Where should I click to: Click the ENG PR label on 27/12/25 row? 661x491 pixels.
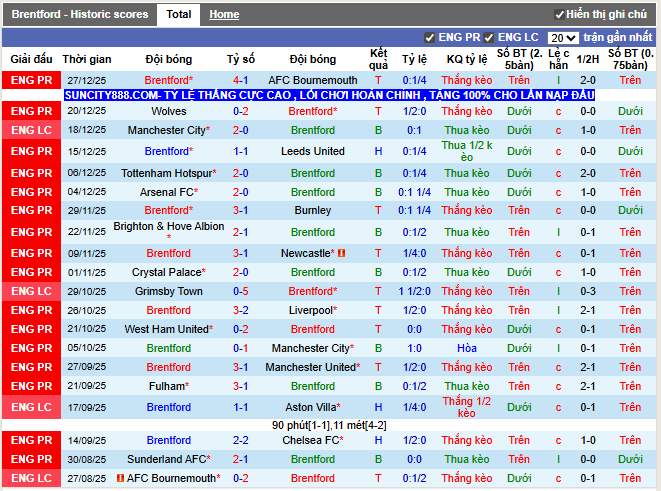pyautogui.click(x=32, y=80)
